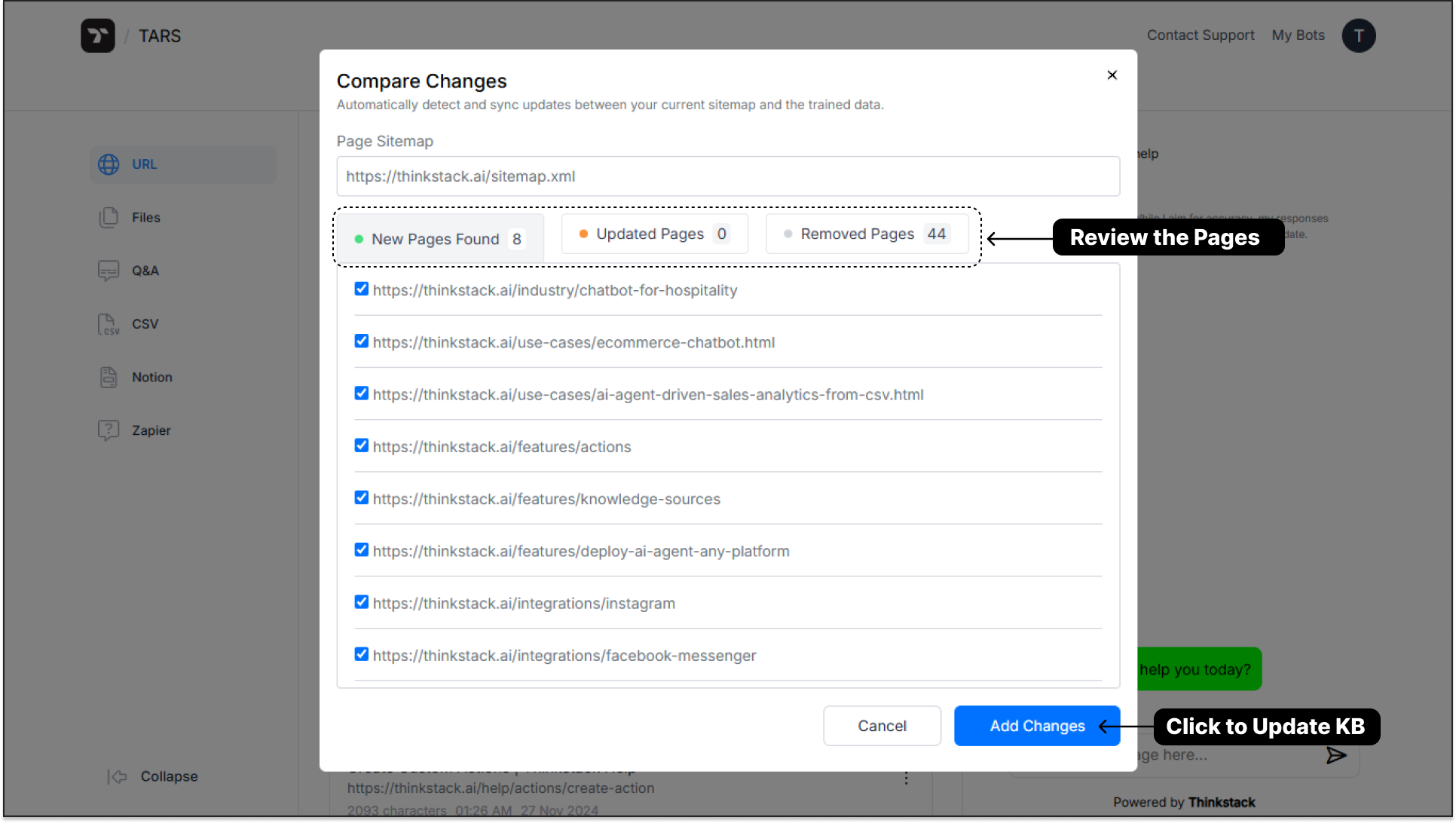The width and height of the screenshot is (1456, 823).
Task: Close the Compare Changes dialog
Action: [1112, 75]
